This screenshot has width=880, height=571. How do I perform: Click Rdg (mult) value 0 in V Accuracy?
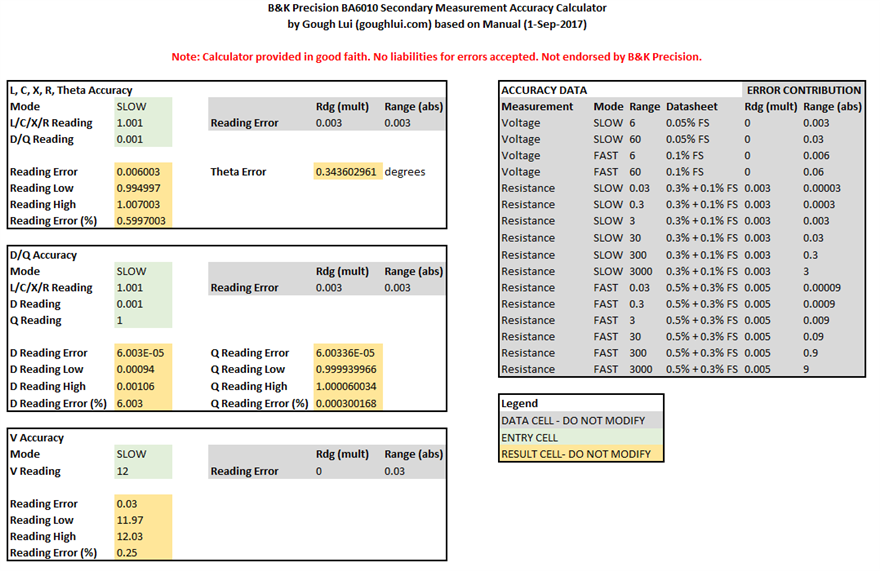pyautogui.click(x=318, y=470)
